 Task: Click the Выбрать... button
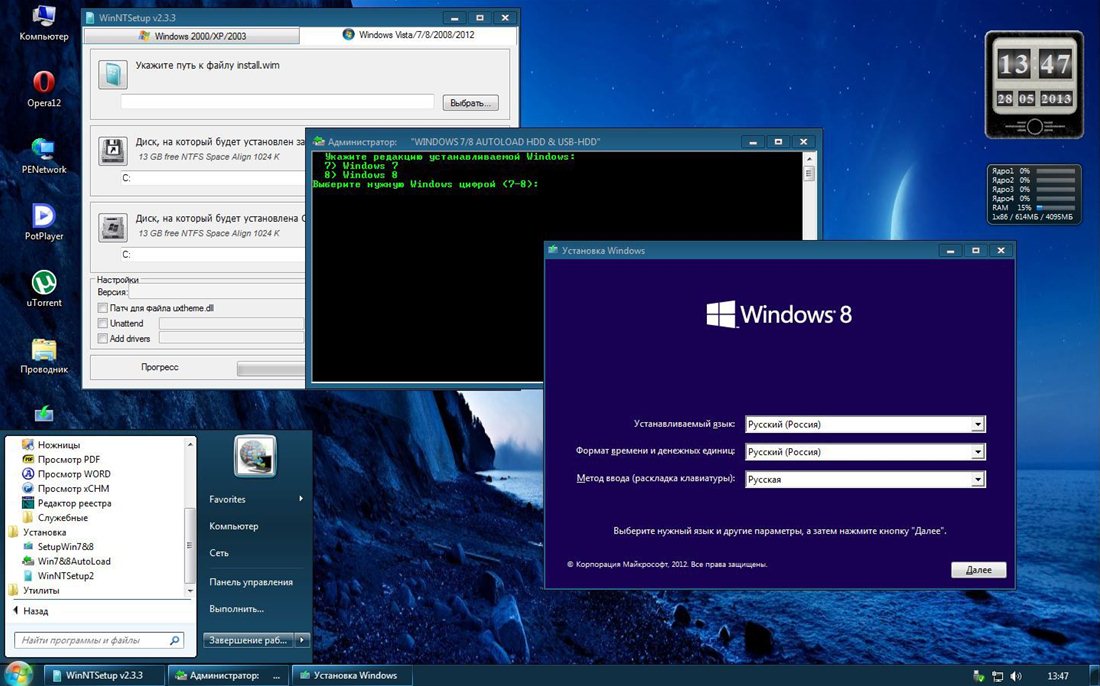pos(470,102)
